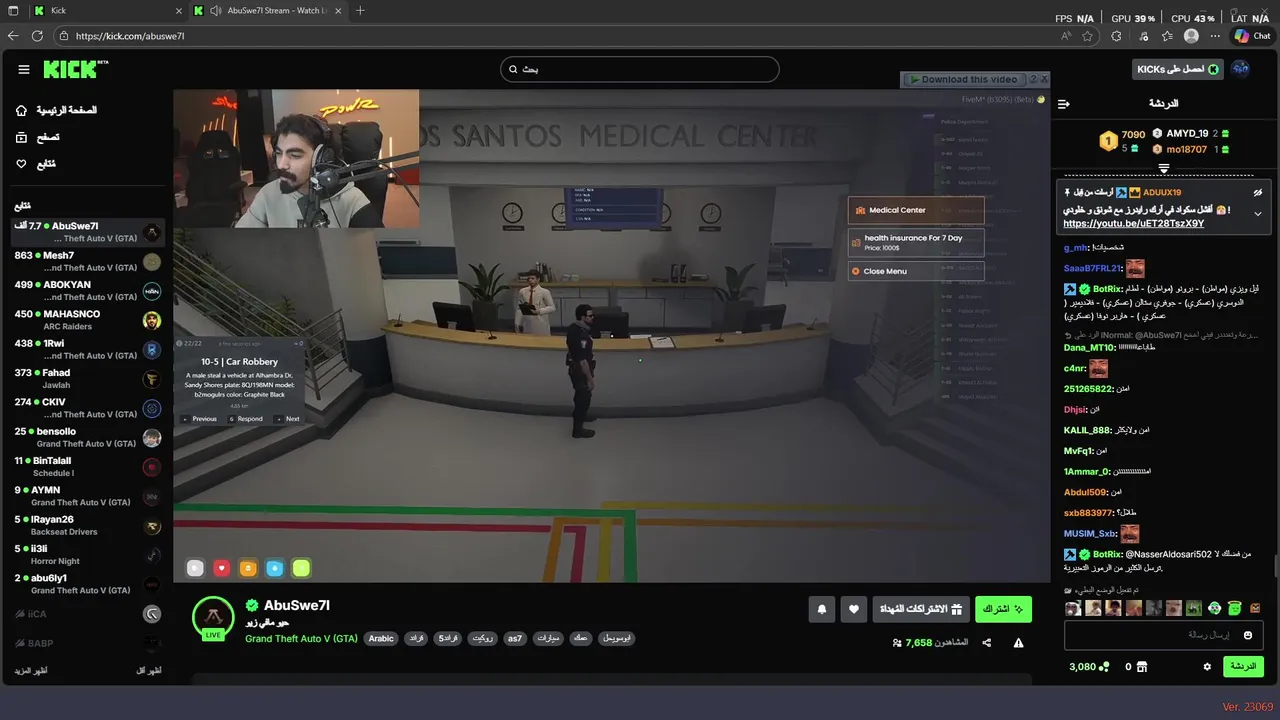This screenshot has height=720, width=1280.
Task: Click the read aloud icon in the address bar
Action: 1066,35
